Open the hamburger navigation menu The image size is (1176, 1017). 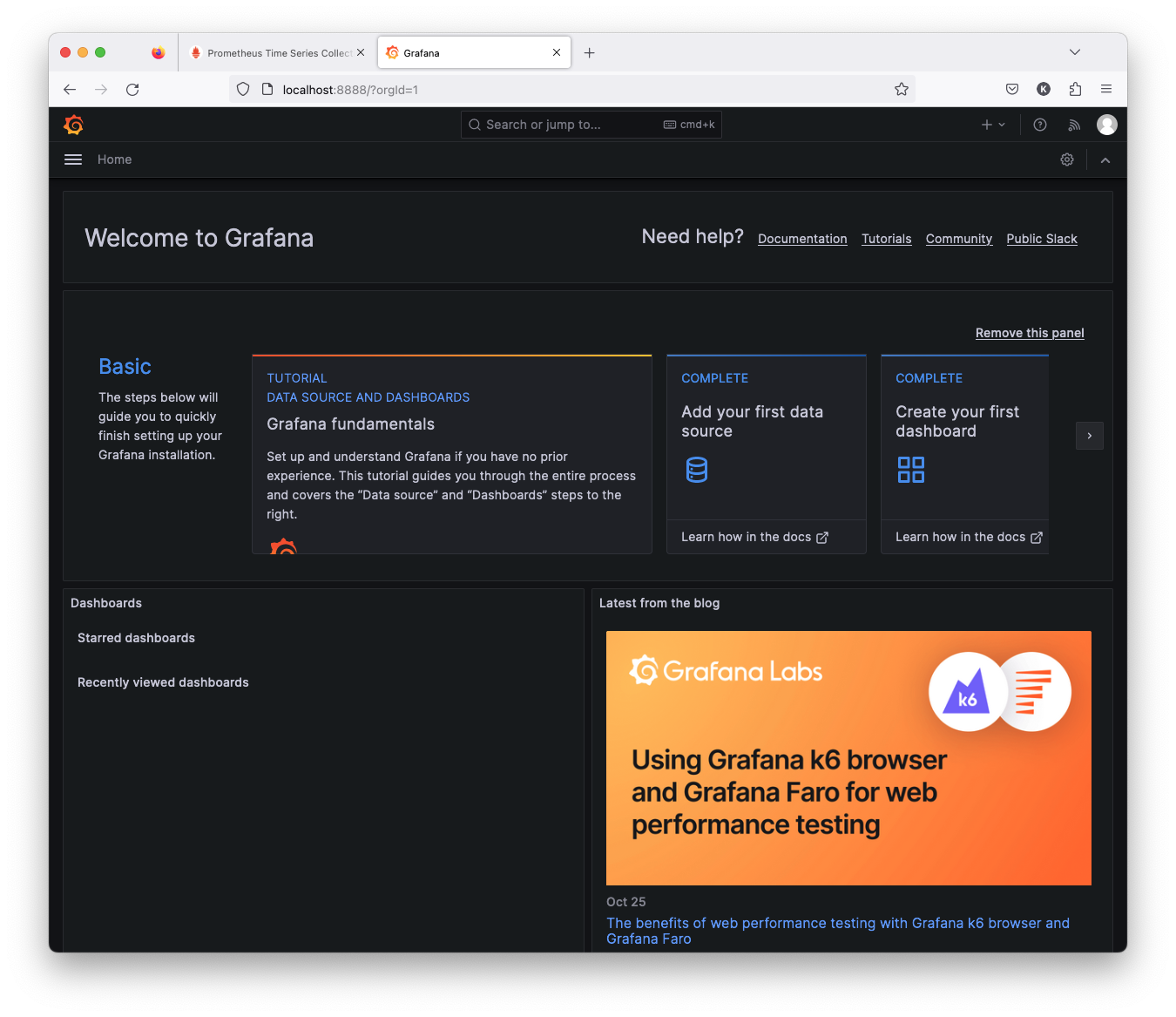(x=73, y=159)
